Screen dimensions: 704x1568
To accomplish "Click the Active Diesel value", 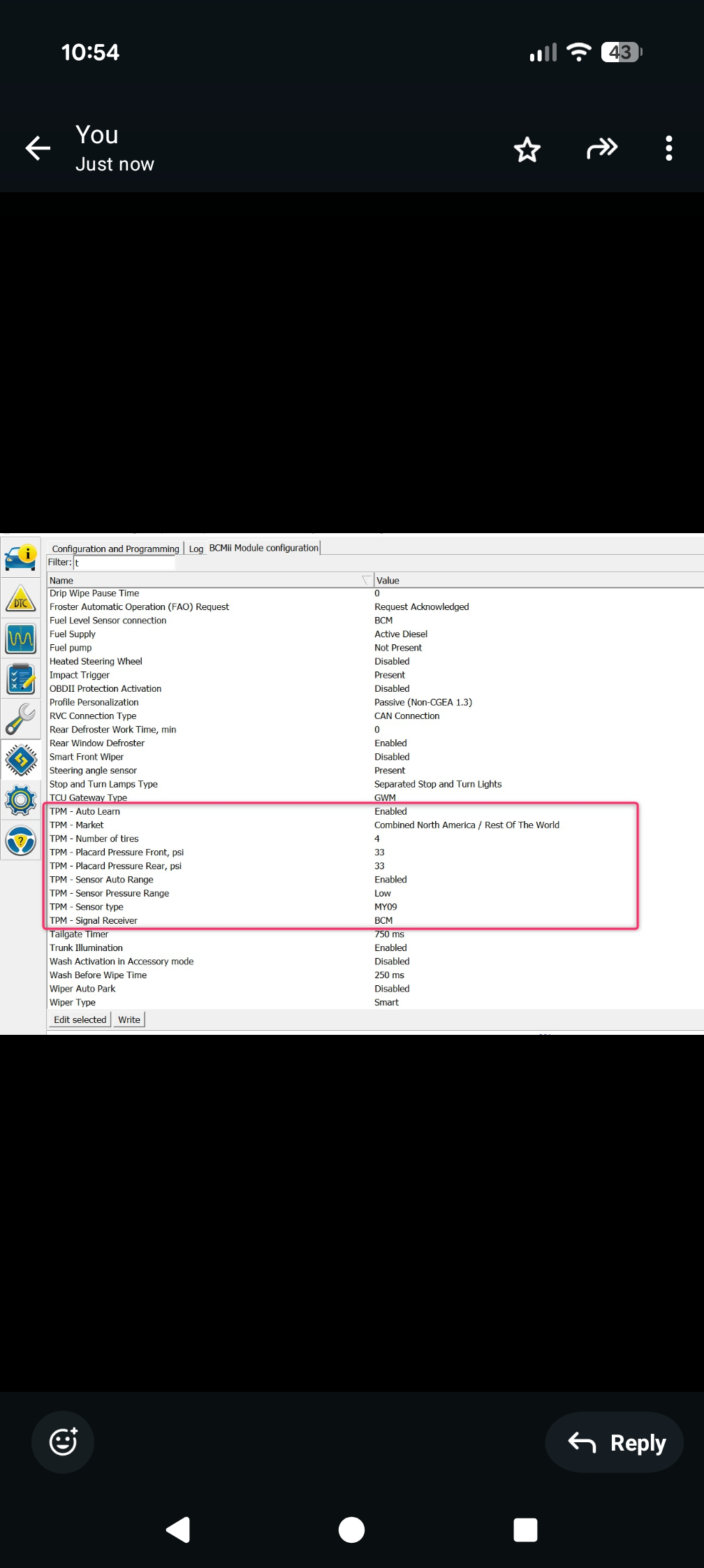I will point(401,634).
